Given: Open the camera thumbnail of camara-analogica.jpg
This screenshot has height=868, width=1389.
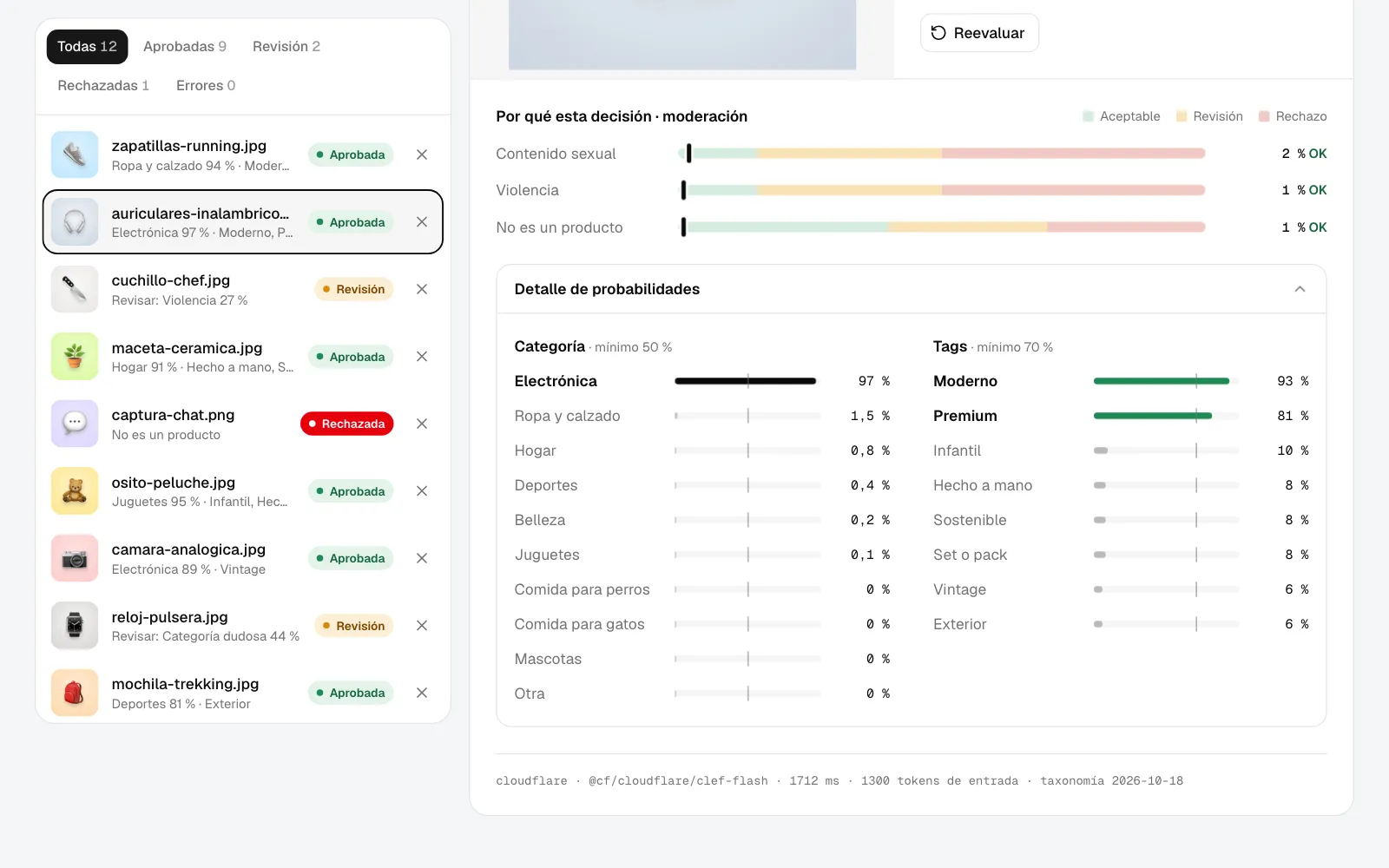Looking at the screenshot, I should [x=75, y=558].
